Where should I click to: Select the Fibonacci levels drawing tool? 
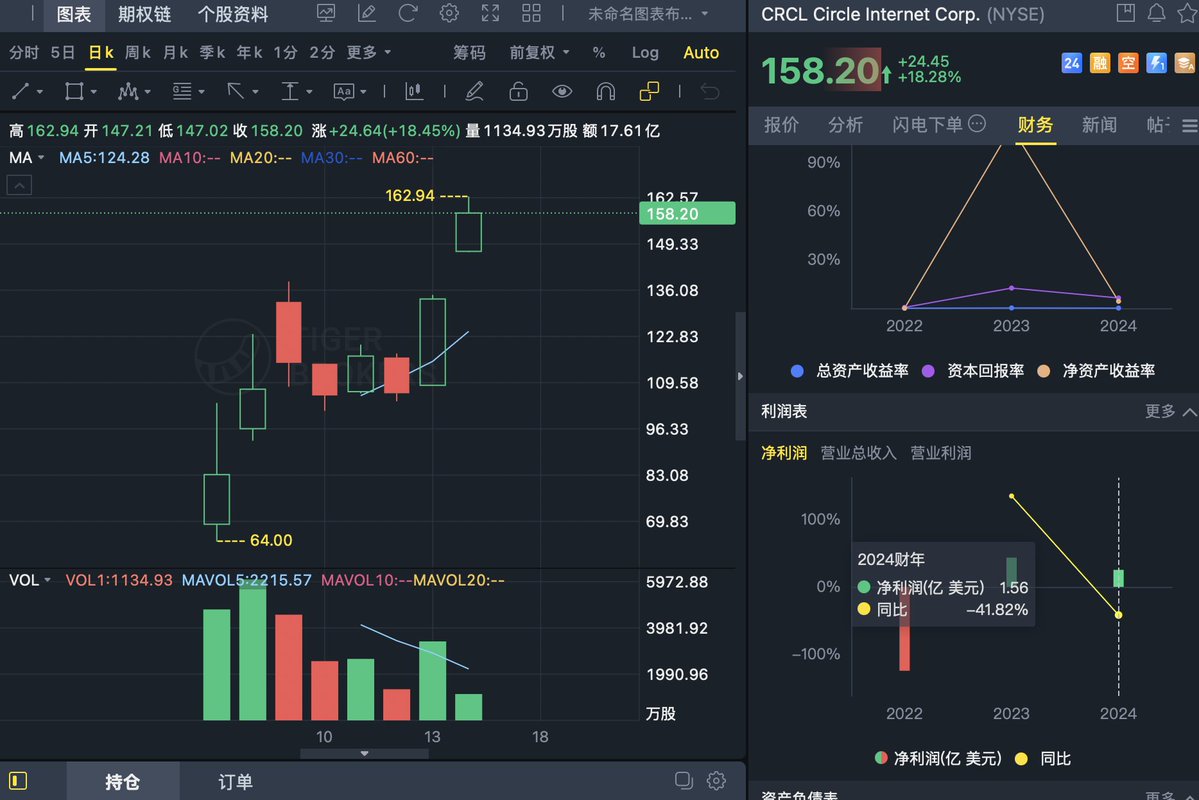pyautogui.click(x=182, y=92)
